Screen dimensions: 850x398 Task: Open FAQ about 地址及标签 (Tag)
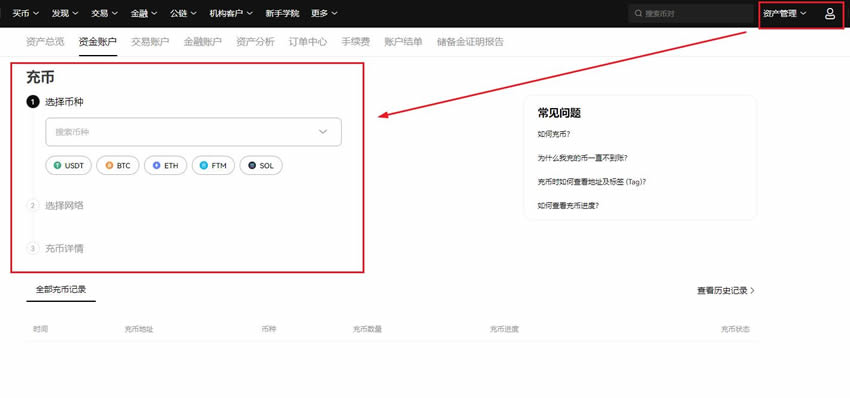[591, 182]
